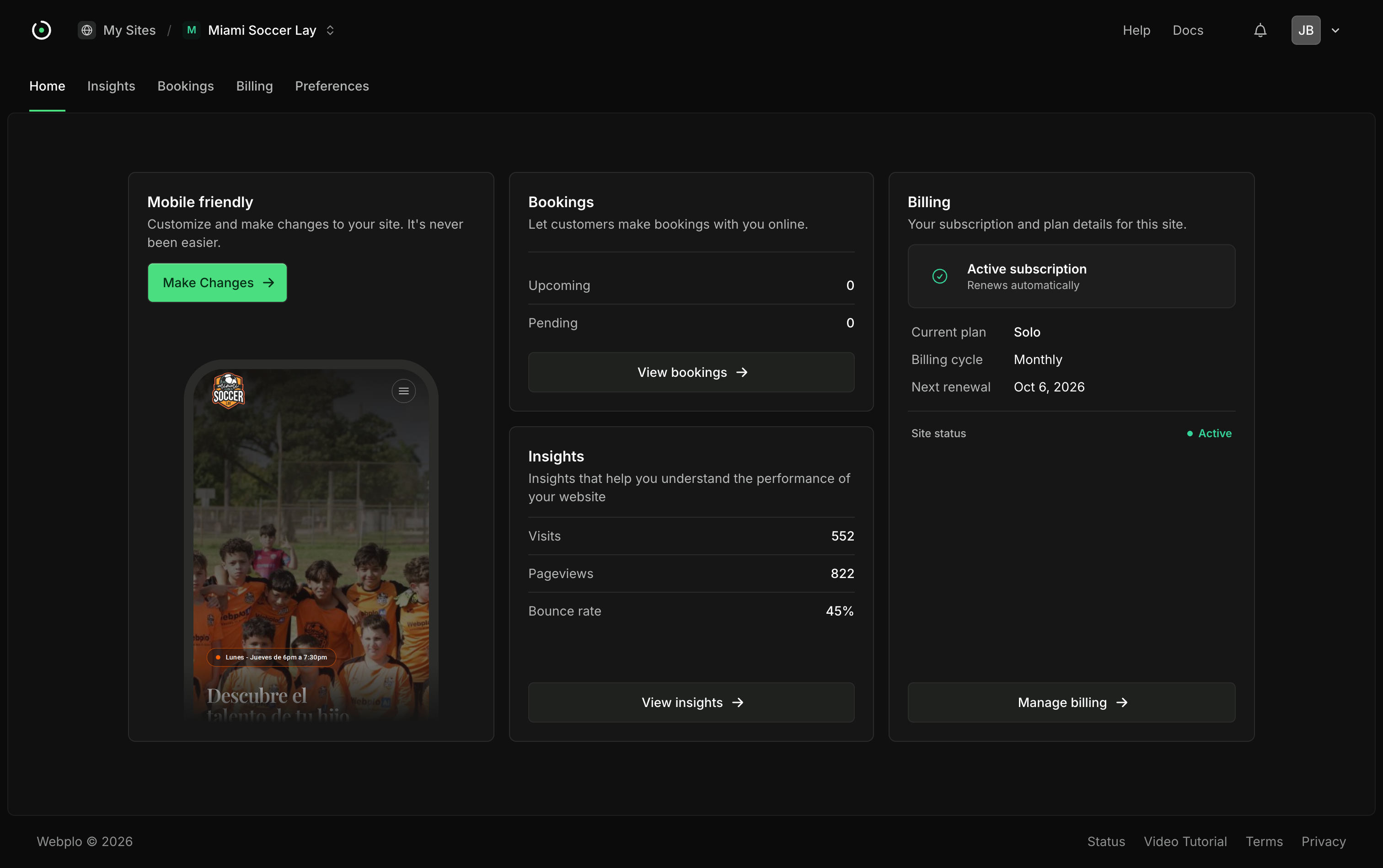This screenshot has width=1383, height=868.
Task: Select the Home tab
Action: (47, 86)
